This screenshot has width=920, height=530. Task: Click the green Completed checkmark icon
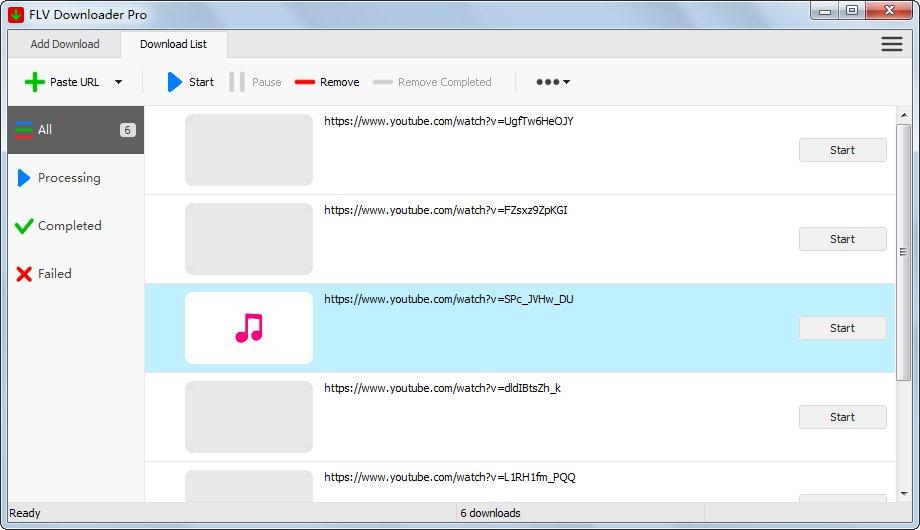[24, 226]
